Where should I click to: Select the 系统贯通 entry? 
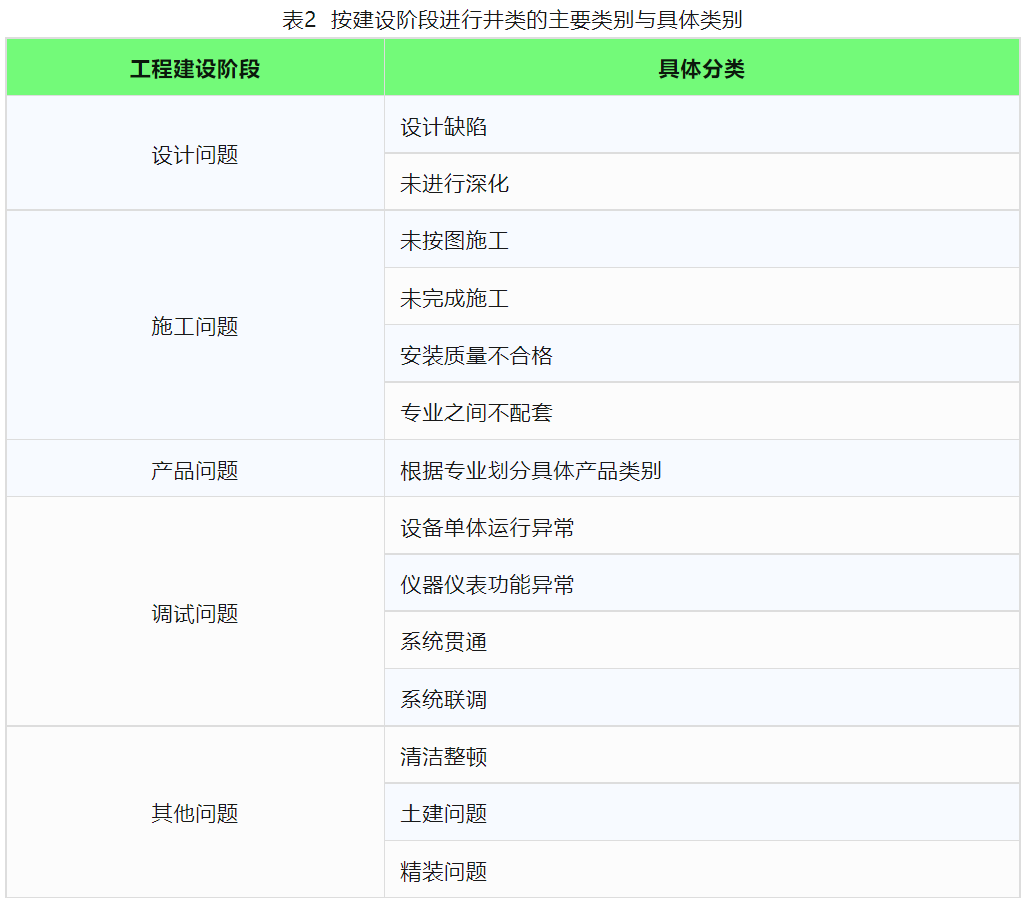pyautogui.click(x=444, y=642)
